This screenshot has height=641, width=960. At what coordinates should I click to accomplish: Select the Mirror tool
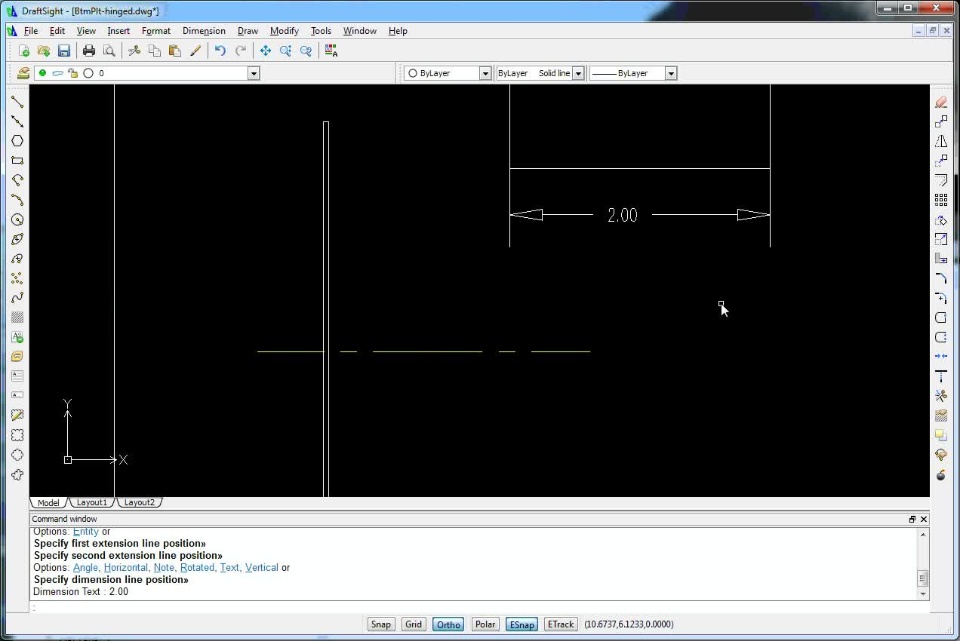point(941,141)
